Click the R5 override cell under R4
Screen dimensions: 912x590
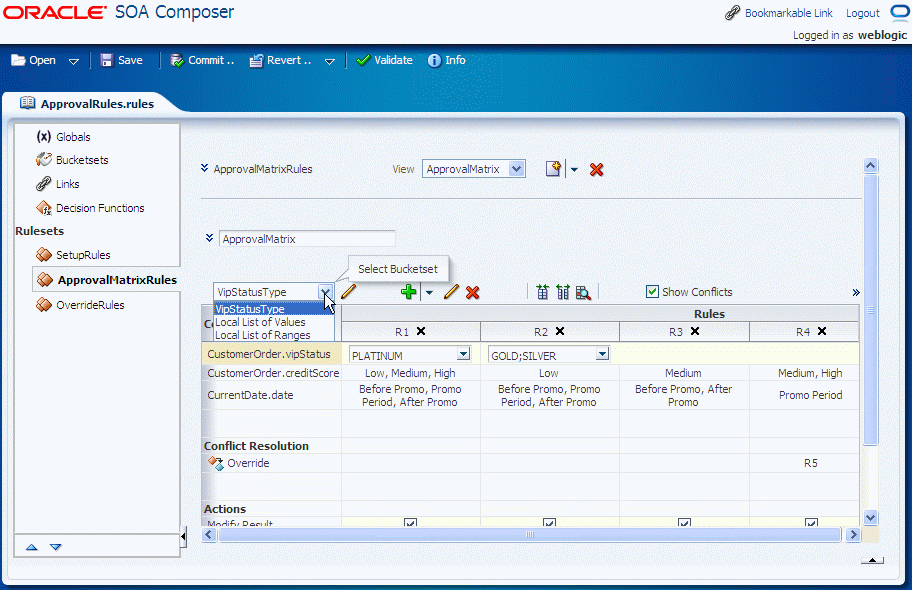pos(811,463)
